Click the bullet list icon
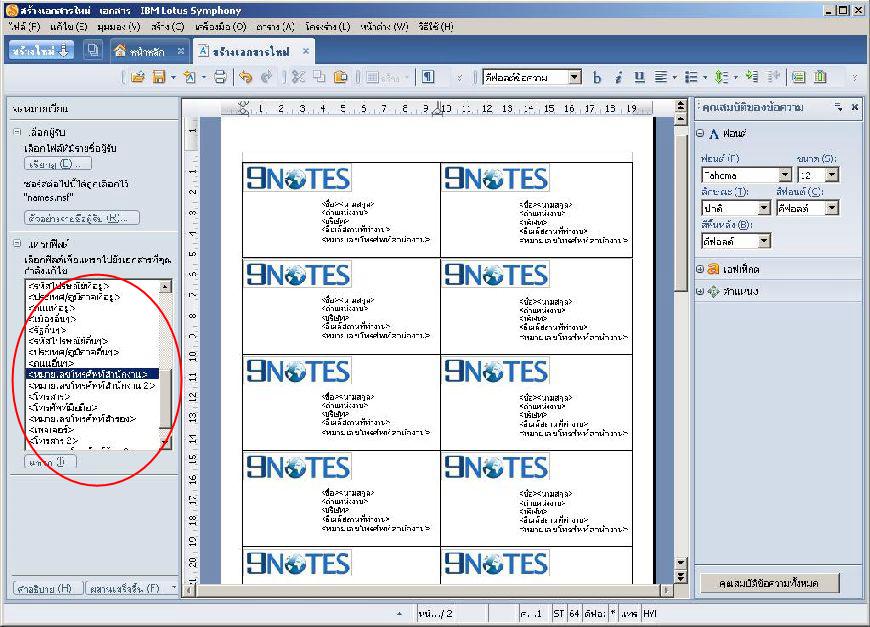This screenshot has width=870, height=627. 691,77
